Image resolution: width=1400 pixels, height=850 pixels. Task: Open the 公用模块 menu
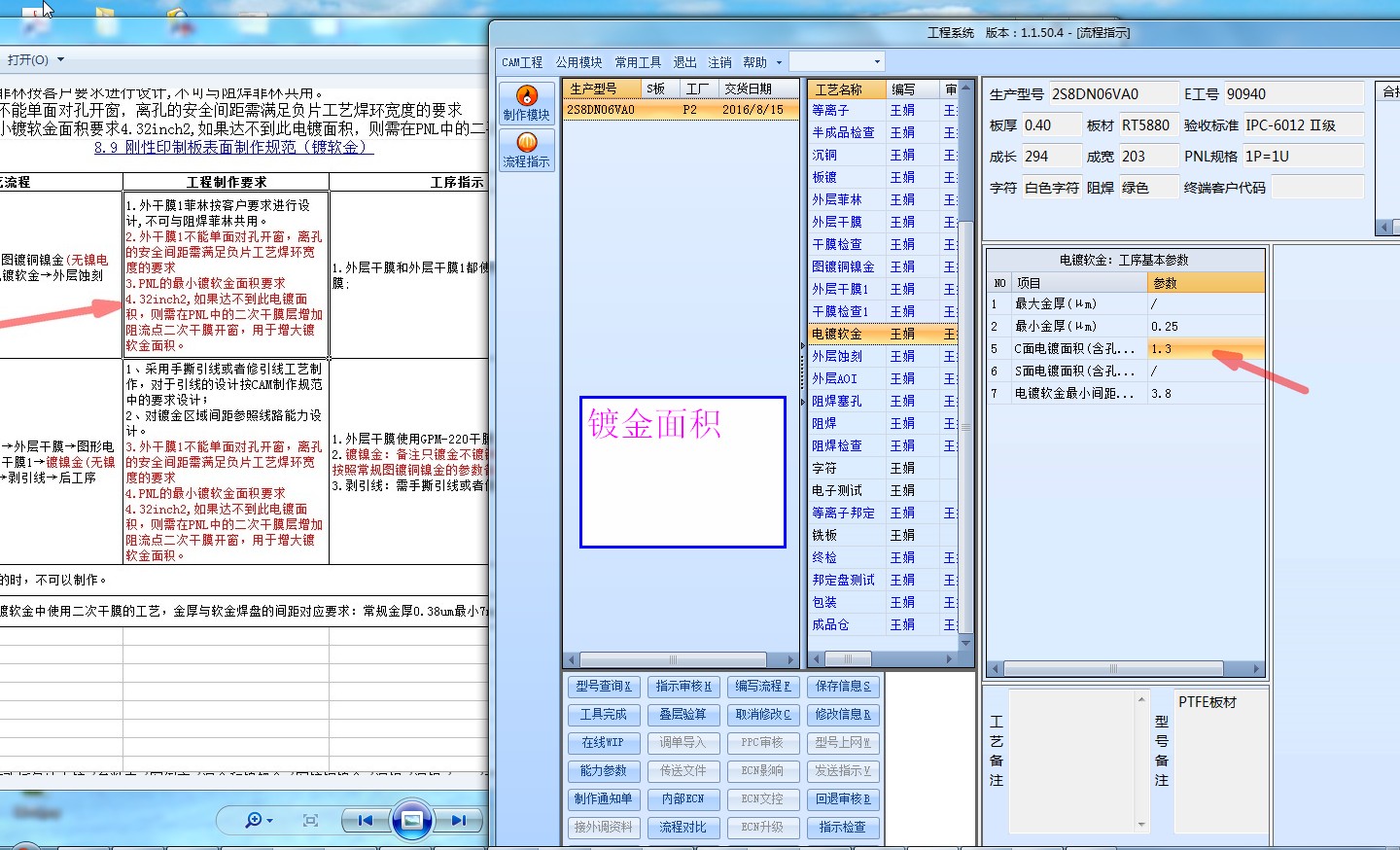tap(578, 62)
